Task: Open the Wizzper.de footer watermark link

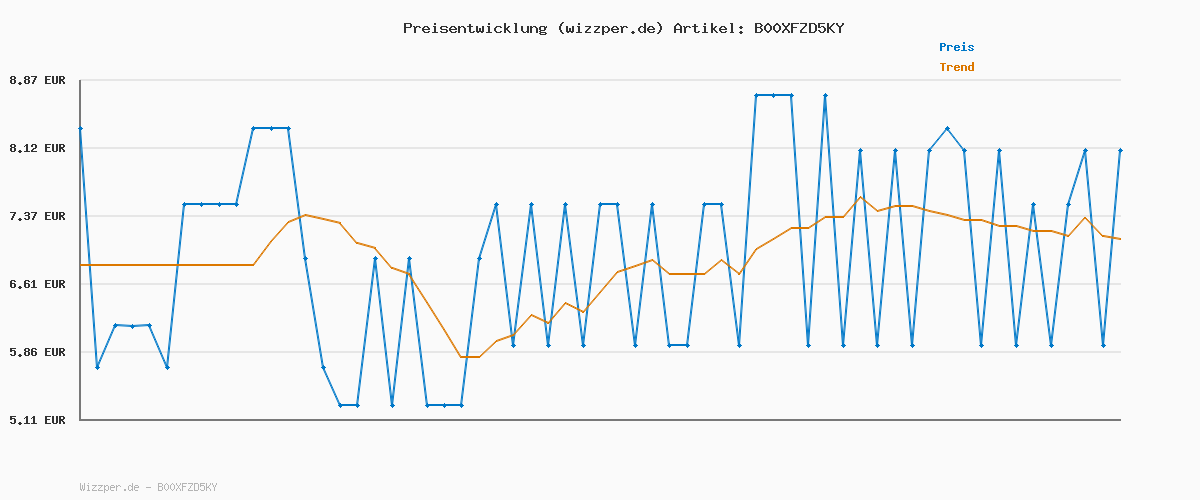Action: (148, 487)
